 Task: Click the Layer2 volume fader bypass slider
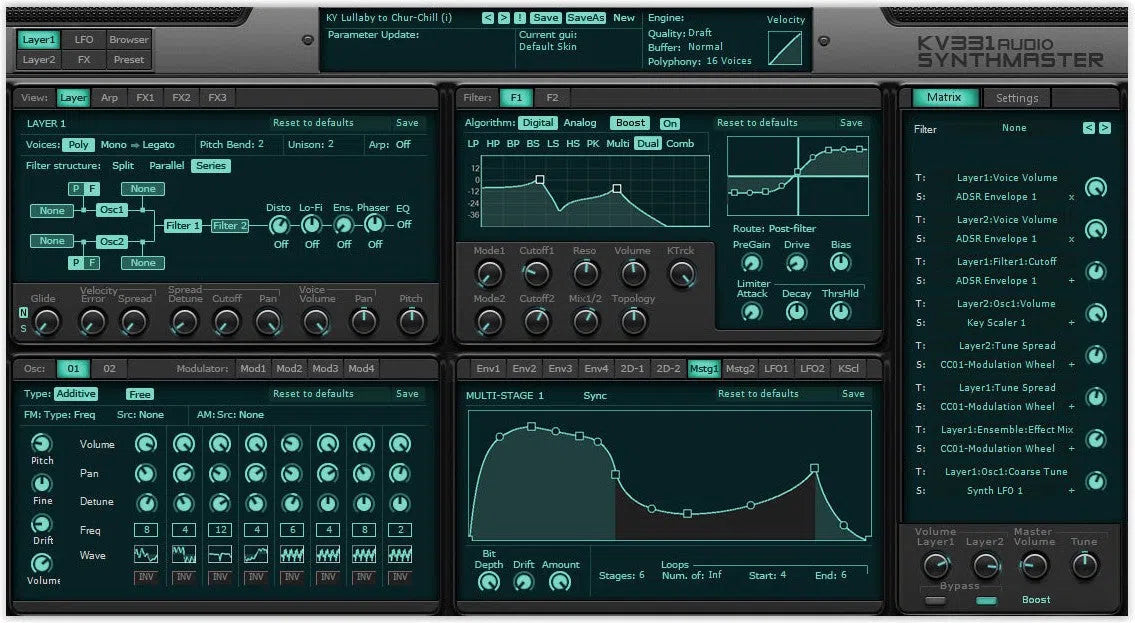tap(985, 600)
